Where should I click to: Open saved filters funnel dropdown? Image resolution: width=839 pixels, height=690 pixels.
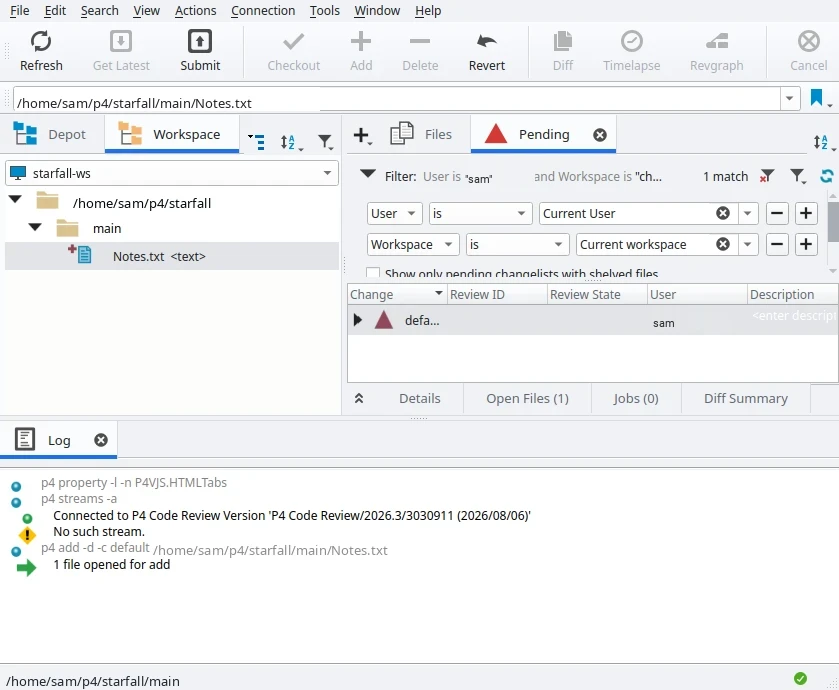coord(798,176)
